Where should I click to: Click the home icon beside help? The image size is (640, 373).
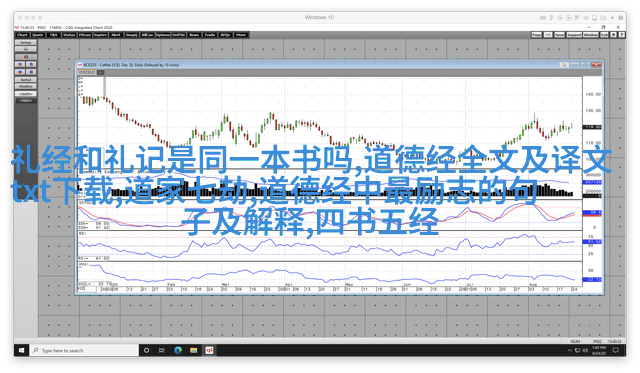click(x=613, y=35)
